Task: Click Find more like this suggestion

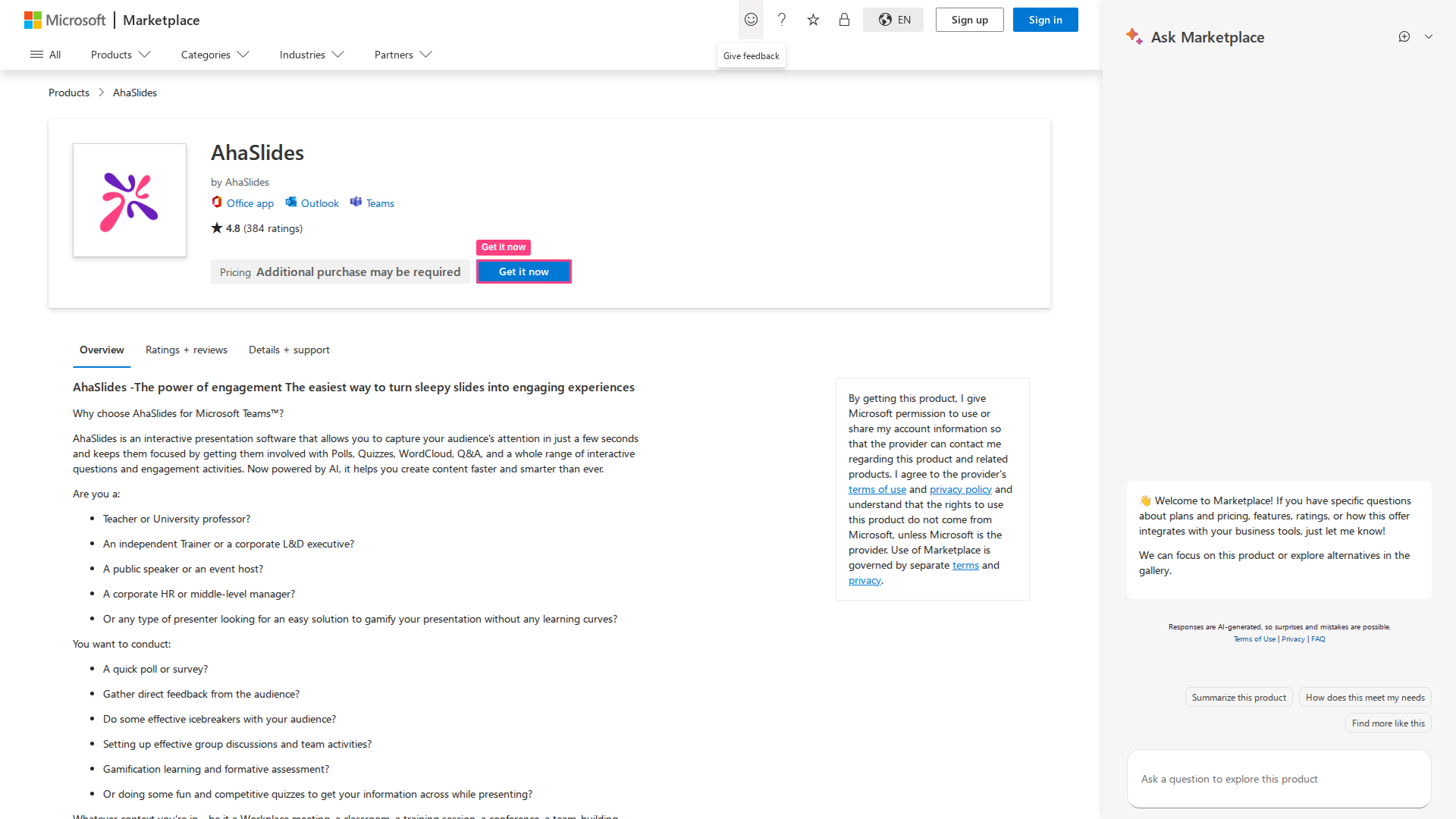Action: (1389, 723)
